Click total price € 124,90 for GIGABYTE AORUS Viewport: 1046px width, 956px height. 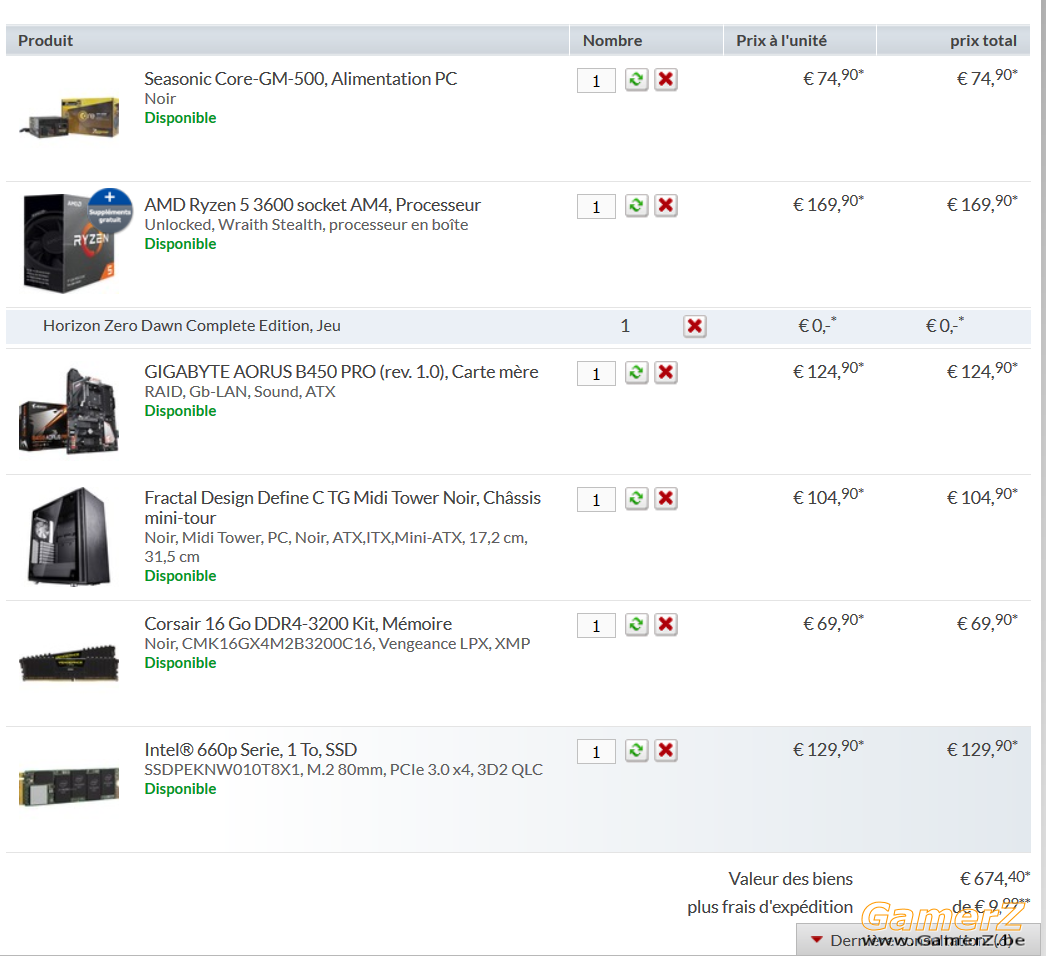983,370
